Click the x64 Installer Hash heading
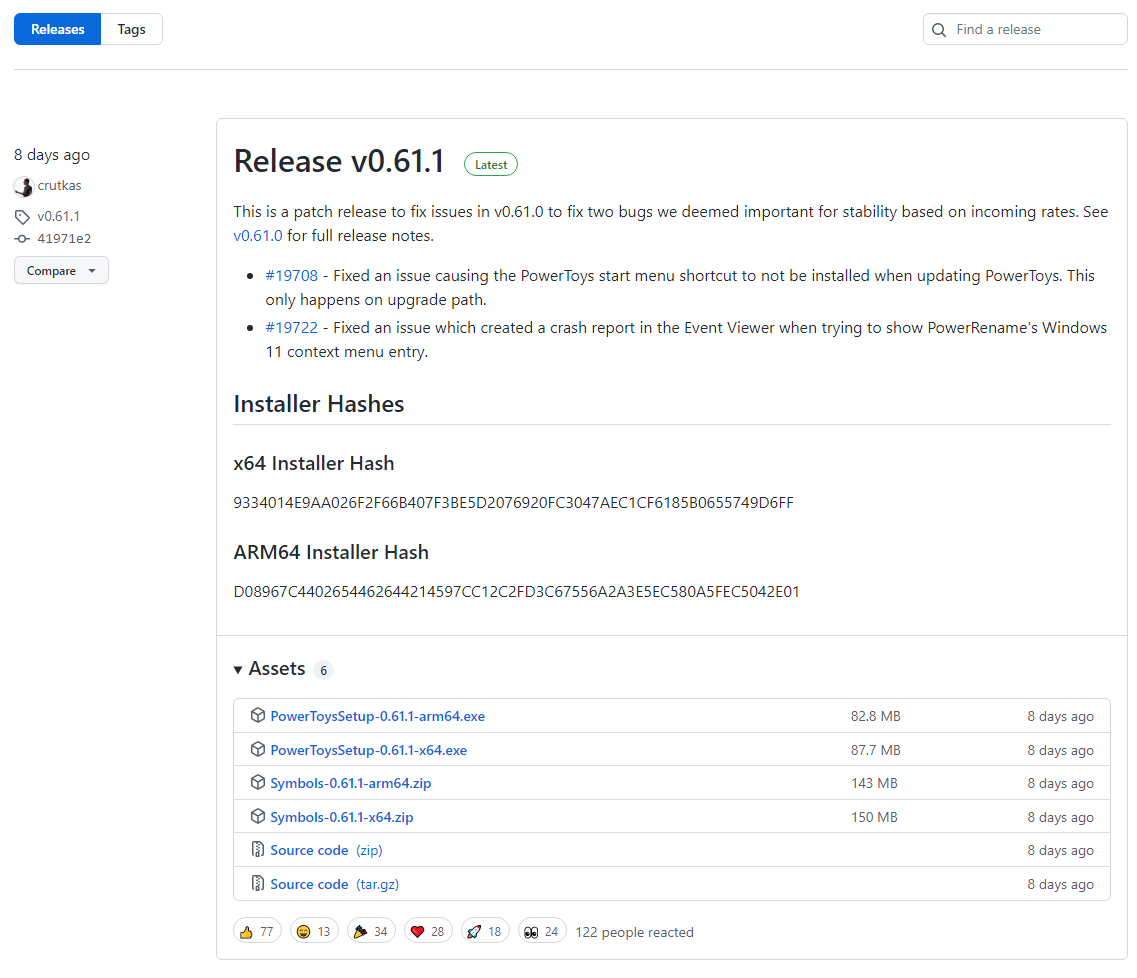Screen dimensions: 1137x978 point(314,463)
